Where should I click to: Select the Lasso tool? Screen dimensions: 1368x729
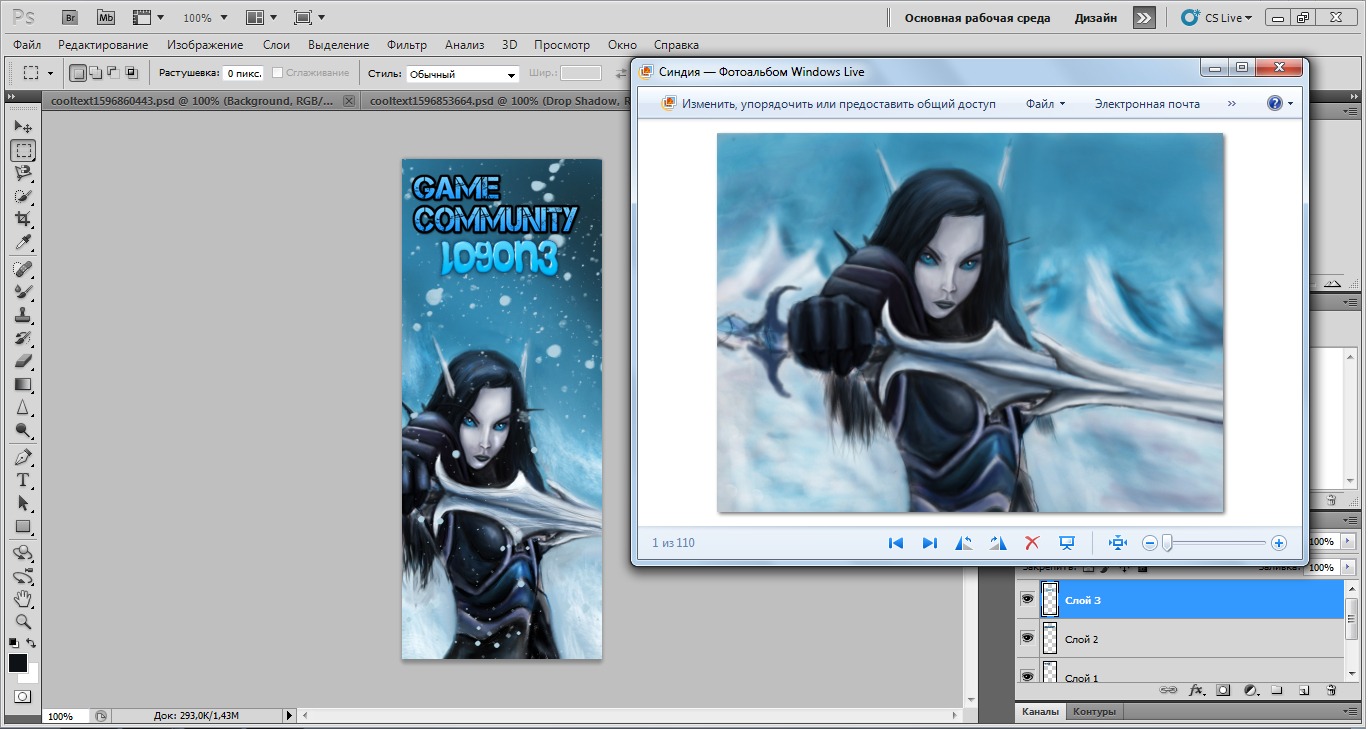(23, 173)
